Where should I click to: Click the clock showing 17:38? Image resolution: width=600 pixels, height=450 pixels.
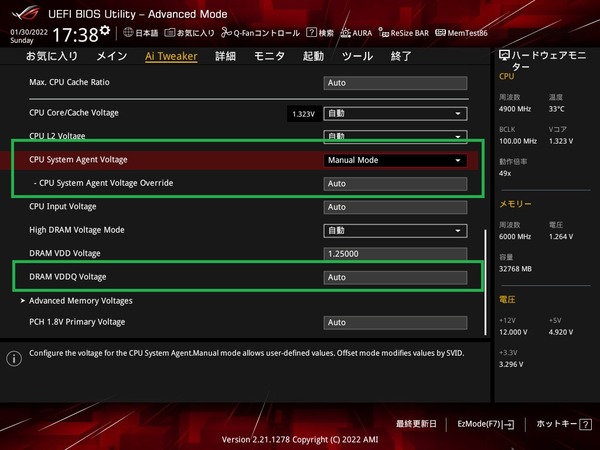click(x=75, y=35)
